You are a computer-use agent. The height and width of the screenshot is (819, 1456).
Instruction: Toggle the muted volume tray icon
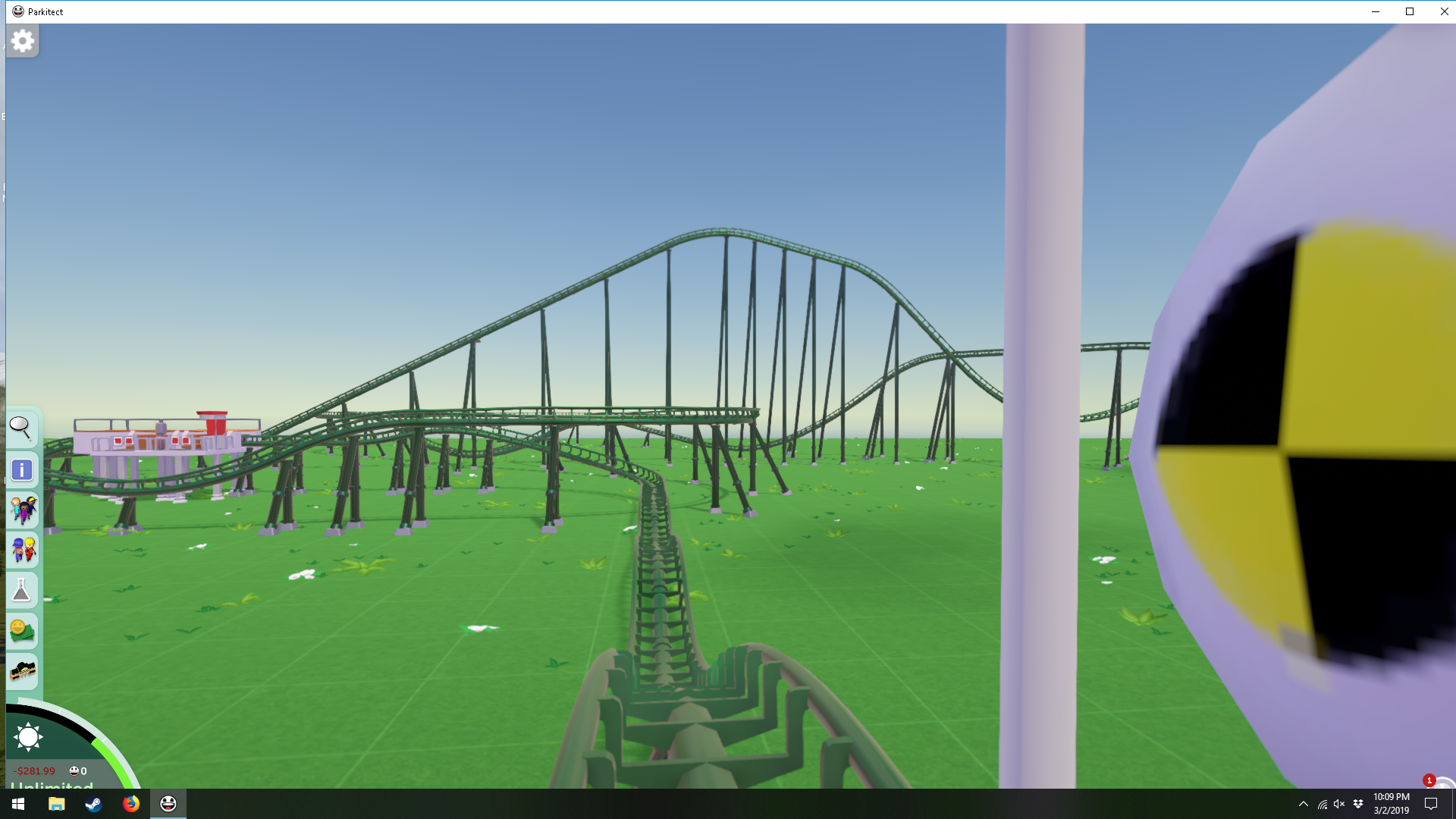pos(1339,804)
